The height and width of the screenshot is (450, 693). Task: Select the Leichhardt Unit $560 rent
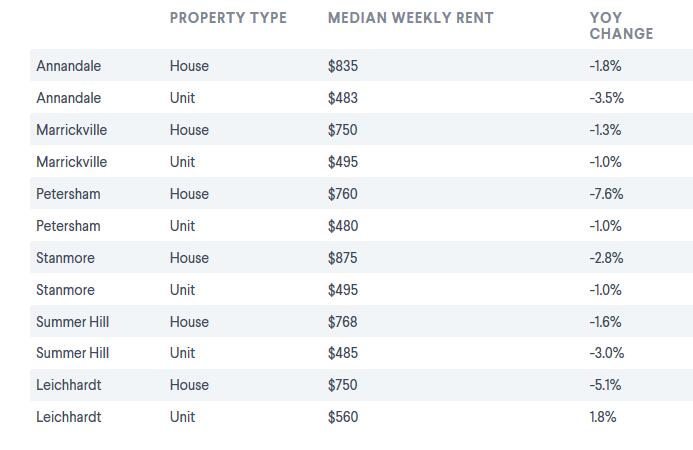click(343, 417)
